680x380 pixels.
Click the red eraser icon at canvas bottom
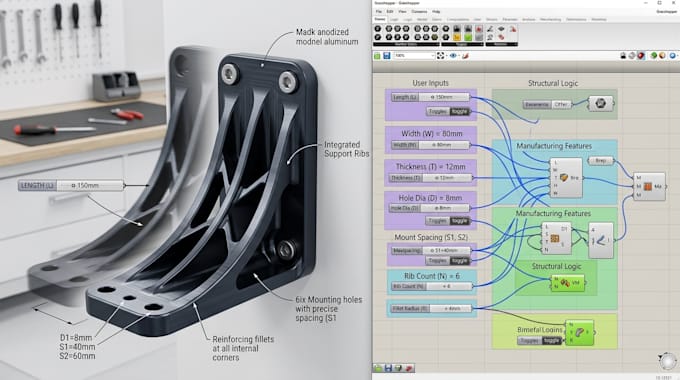409,368
